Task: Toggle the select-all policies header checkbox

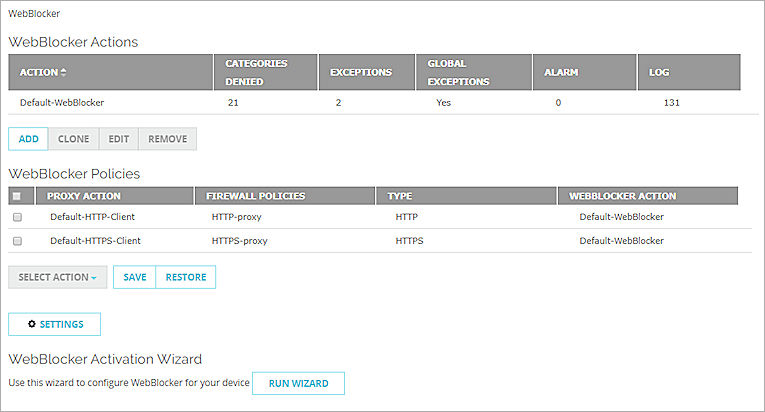Action: pos(17,196)
